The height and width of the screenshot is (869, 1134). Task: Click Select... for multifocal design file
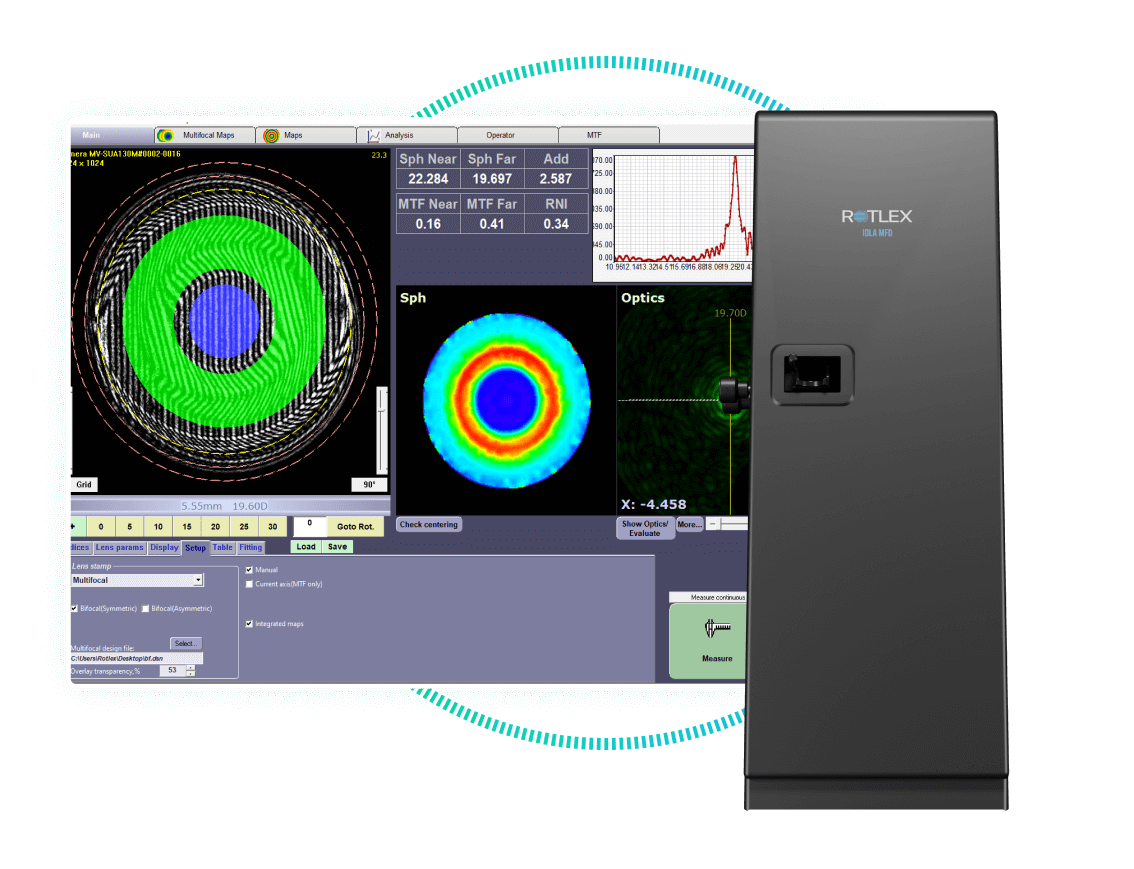coord(185,643)
